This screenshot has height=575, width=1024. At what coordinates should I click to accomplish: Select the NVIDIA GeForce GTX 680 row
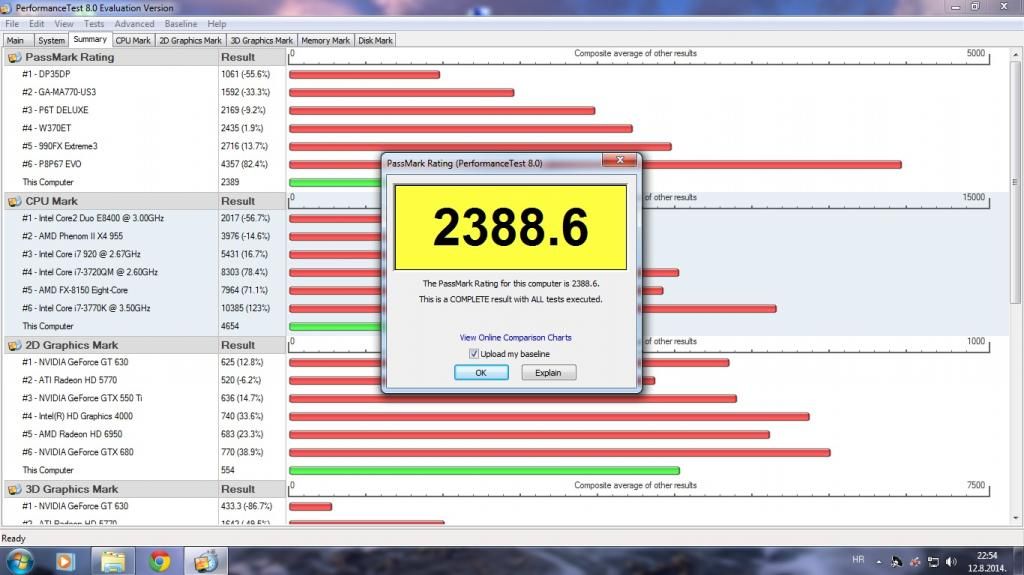pos(144,452)
